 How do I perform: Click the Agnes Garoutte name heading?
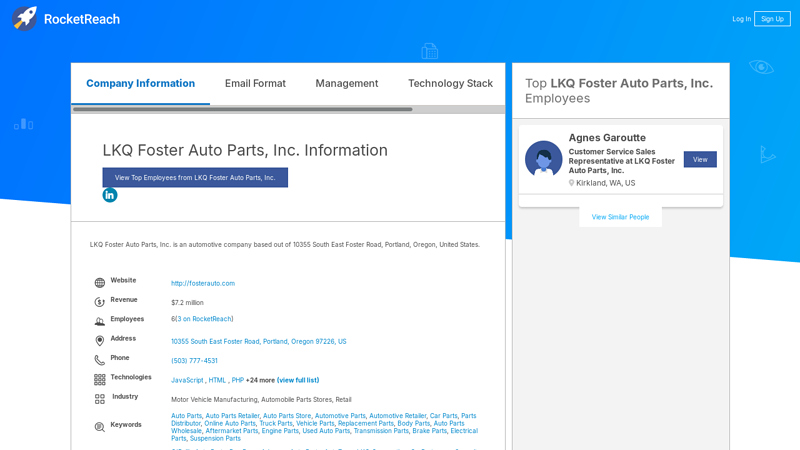coord(607,138)
